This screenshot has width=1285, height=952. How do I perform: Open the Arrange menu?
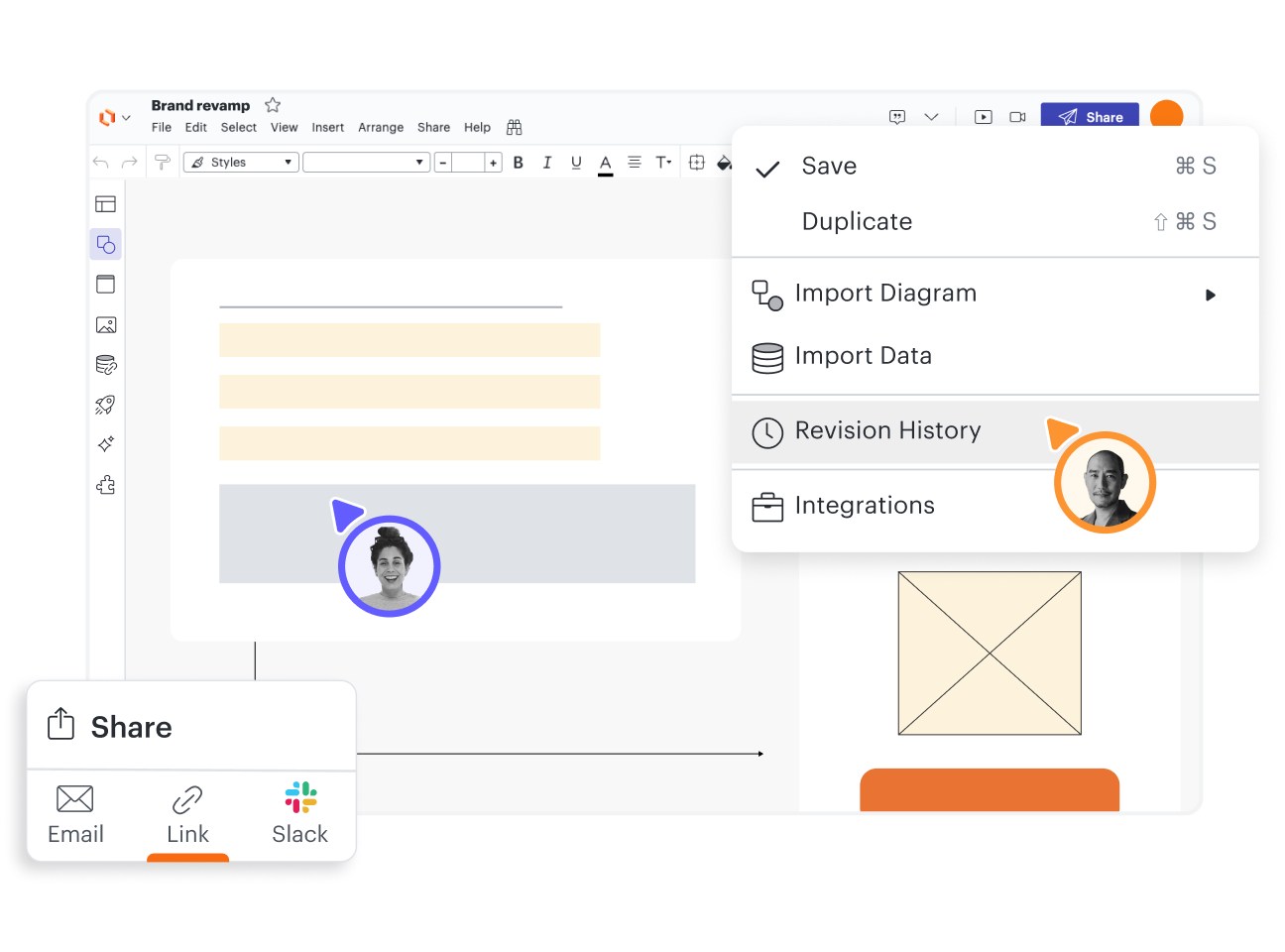coord(381,128)
